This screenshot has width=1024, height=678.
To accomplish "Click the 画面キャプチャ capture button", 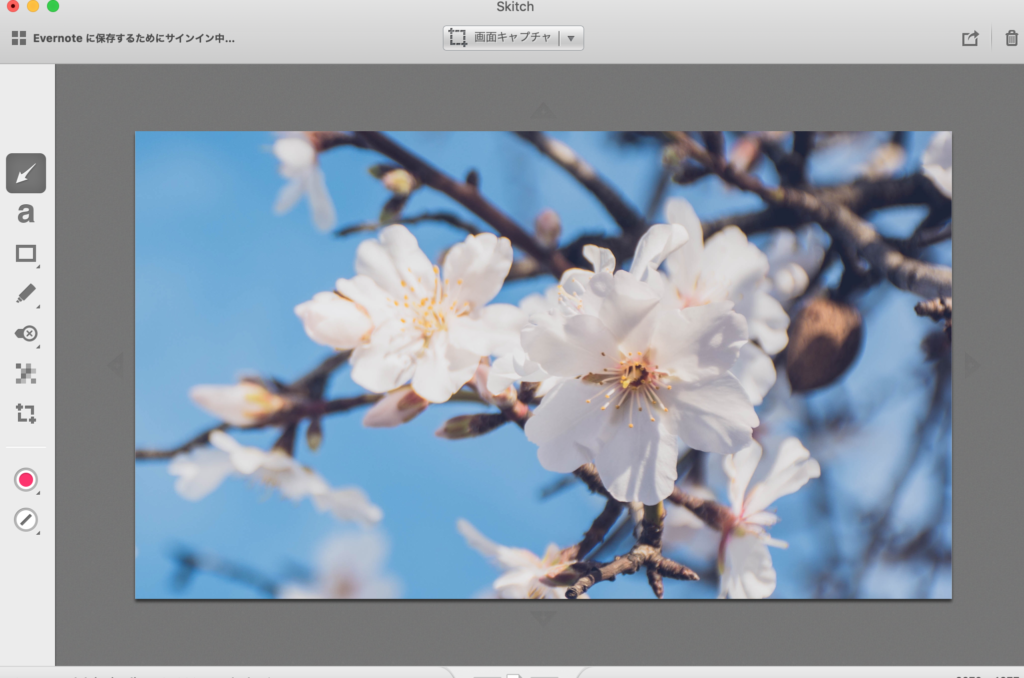I will click(x=500, y=38).
